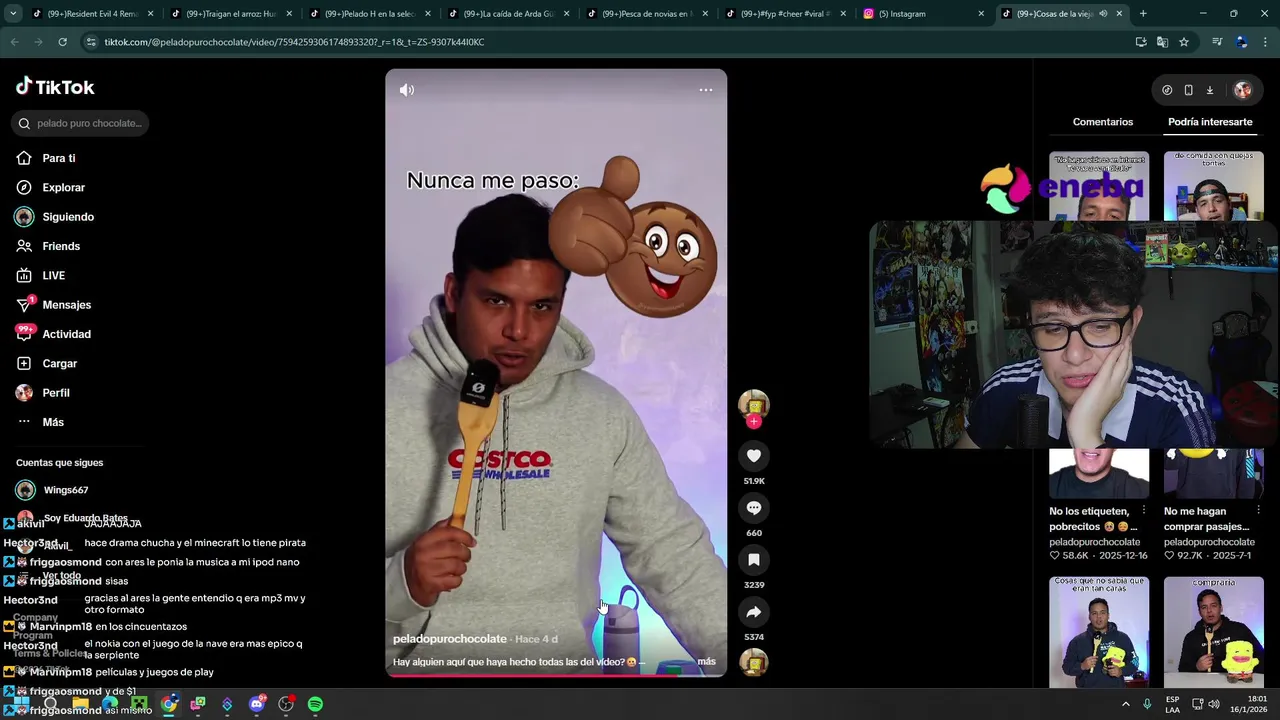Mute the TikTok video sound
This screenshot has height=720, width=1280.
click(x=407, y=90)
